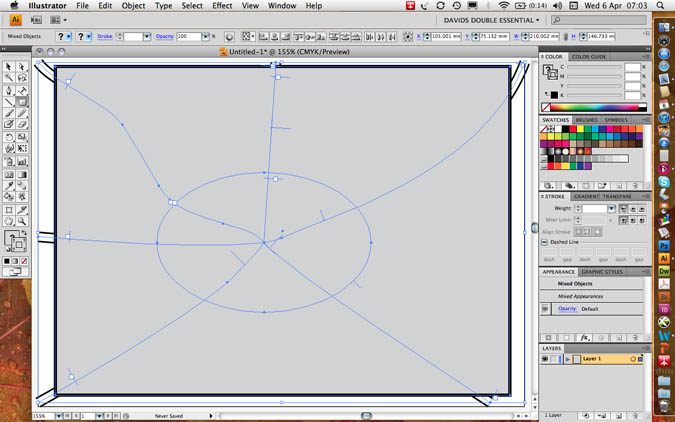675x422 pixels.
Task: Select the Paintbrush tool
Action: pos(9,113)
